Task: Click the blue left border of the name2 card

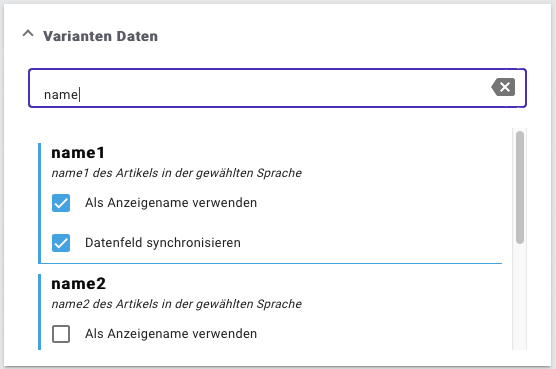Action: [39, 312]
